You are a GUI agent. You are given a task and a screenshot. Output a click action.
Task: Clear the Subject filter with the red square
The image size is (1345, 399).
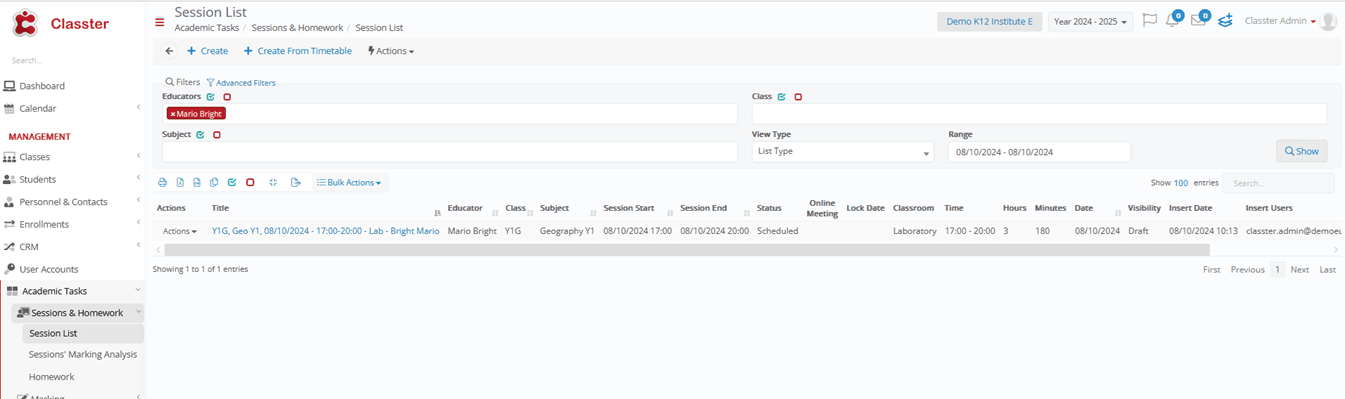tap(217, 134)
